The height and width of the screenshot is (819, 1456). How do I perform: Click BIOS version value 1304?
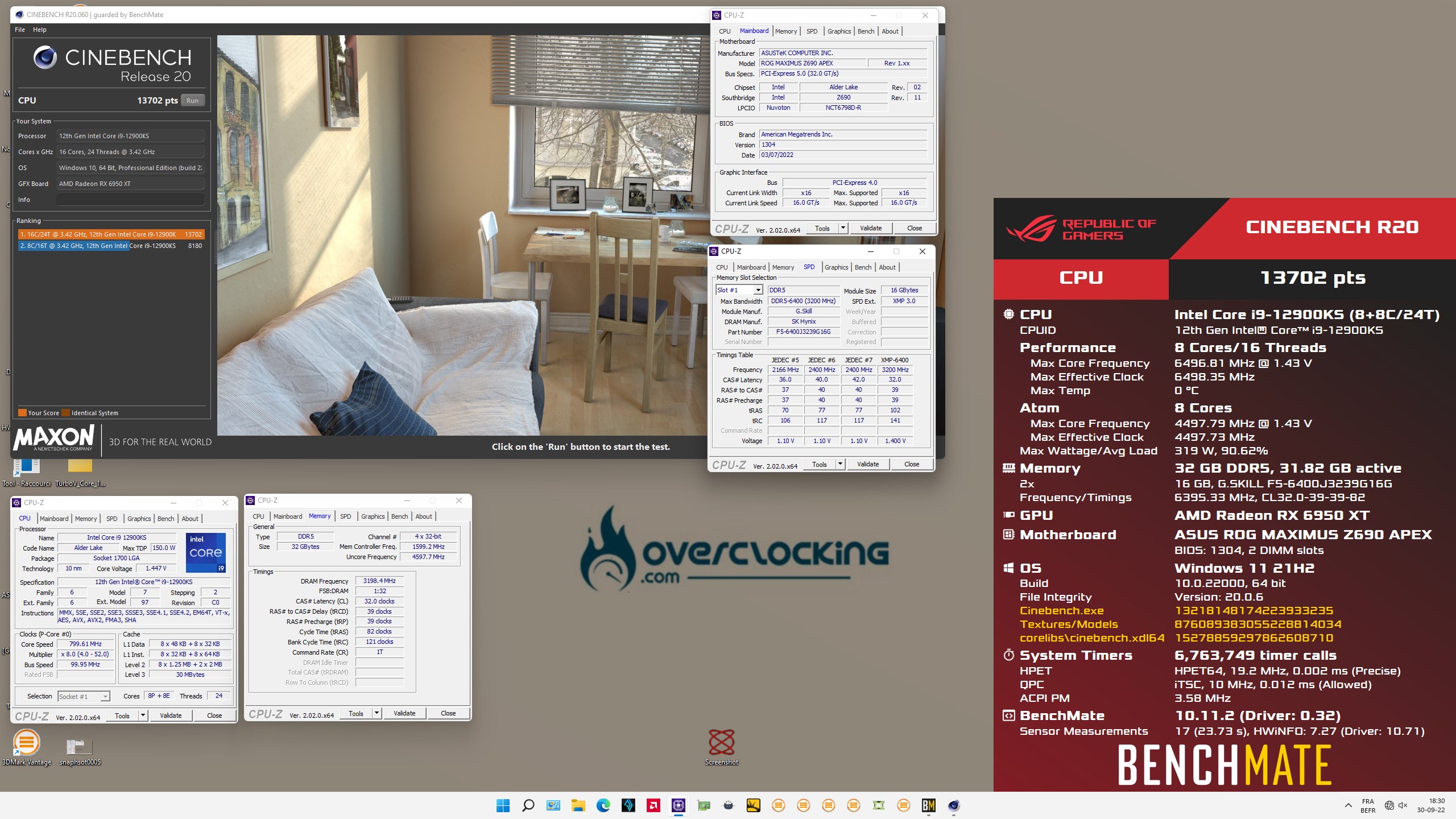[843, 144]
